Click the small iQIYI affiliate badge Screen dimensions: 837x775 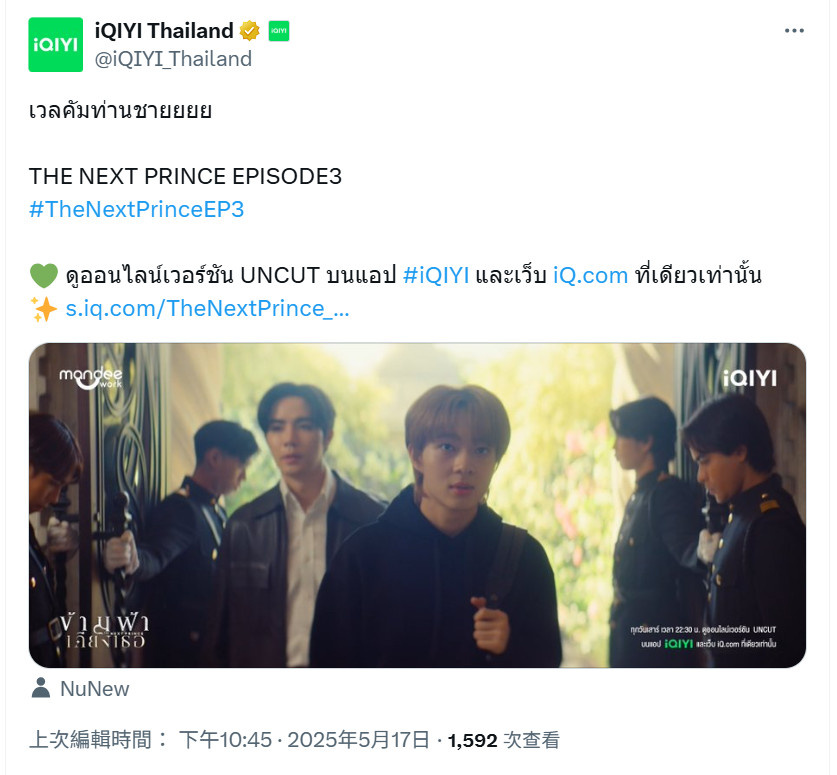click(279, 31)
